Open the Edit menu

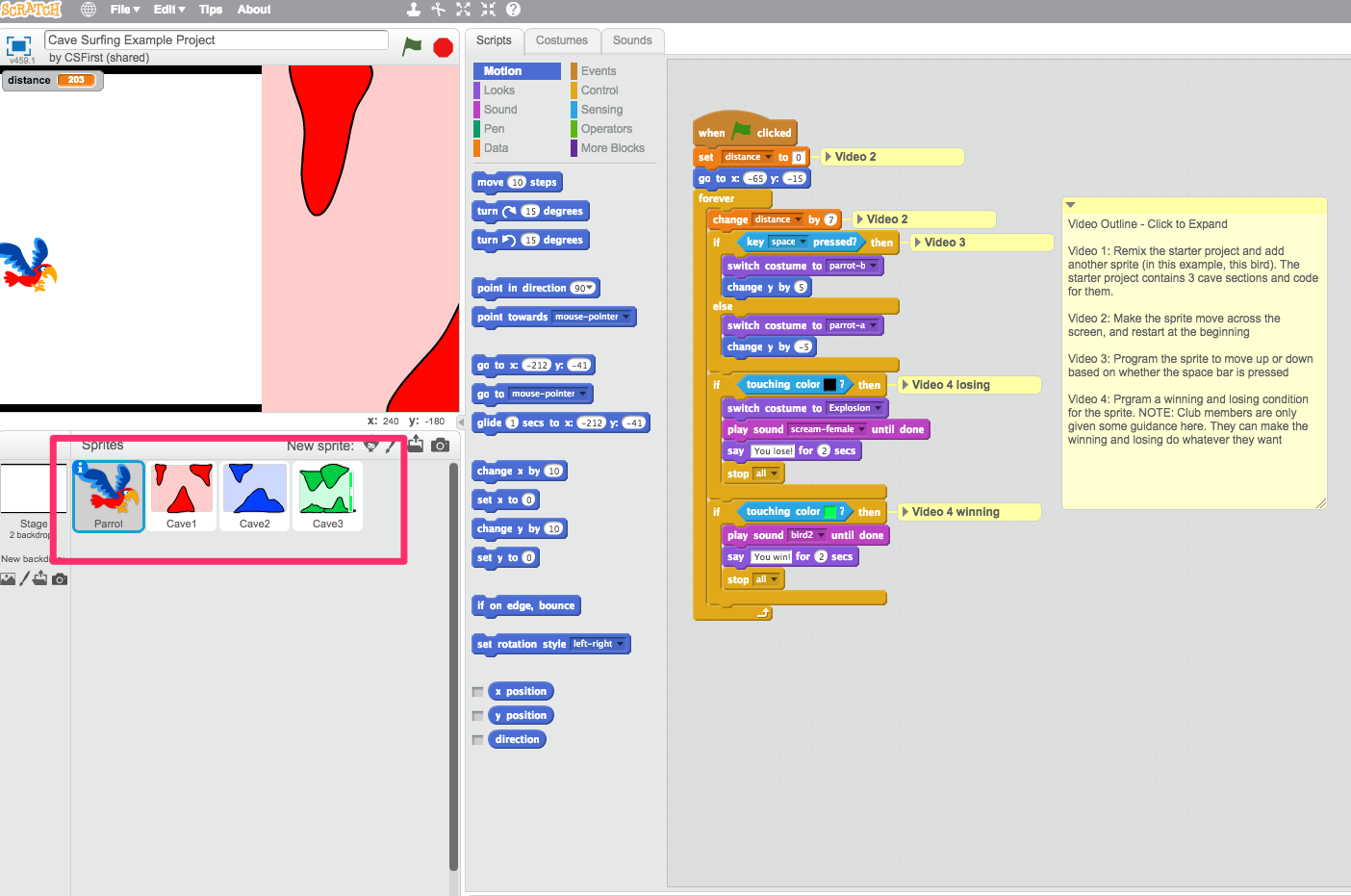[x=169, y=10]
